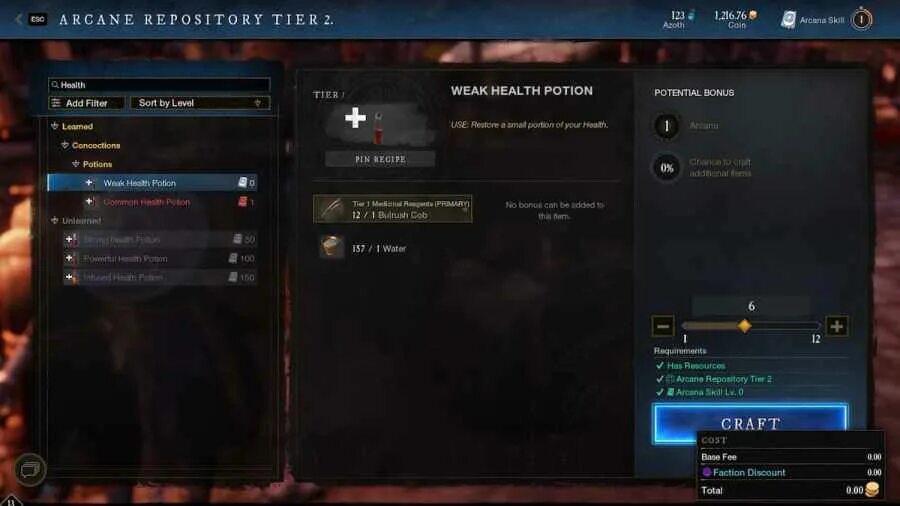Click the Pin Recipe button
The image size is (900, 506).
[380, 159]
